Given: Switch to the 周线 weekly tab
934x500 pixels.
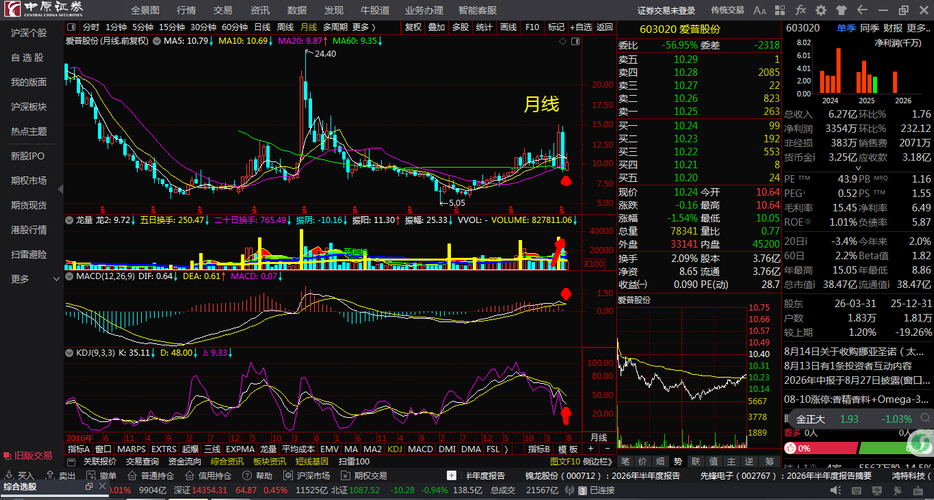Looking at the screenshot, I should [285, 27].
